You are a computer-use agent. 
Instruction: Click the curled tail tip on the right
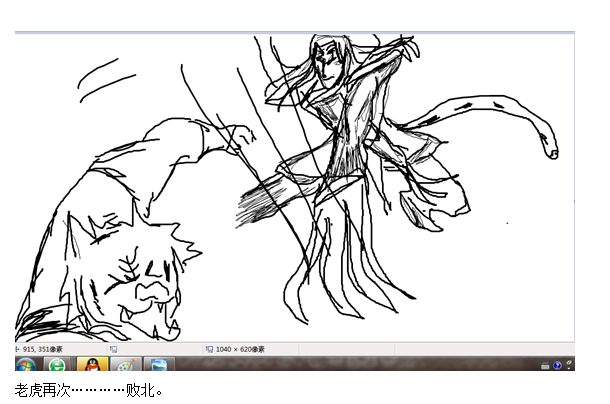click(549, 150)
